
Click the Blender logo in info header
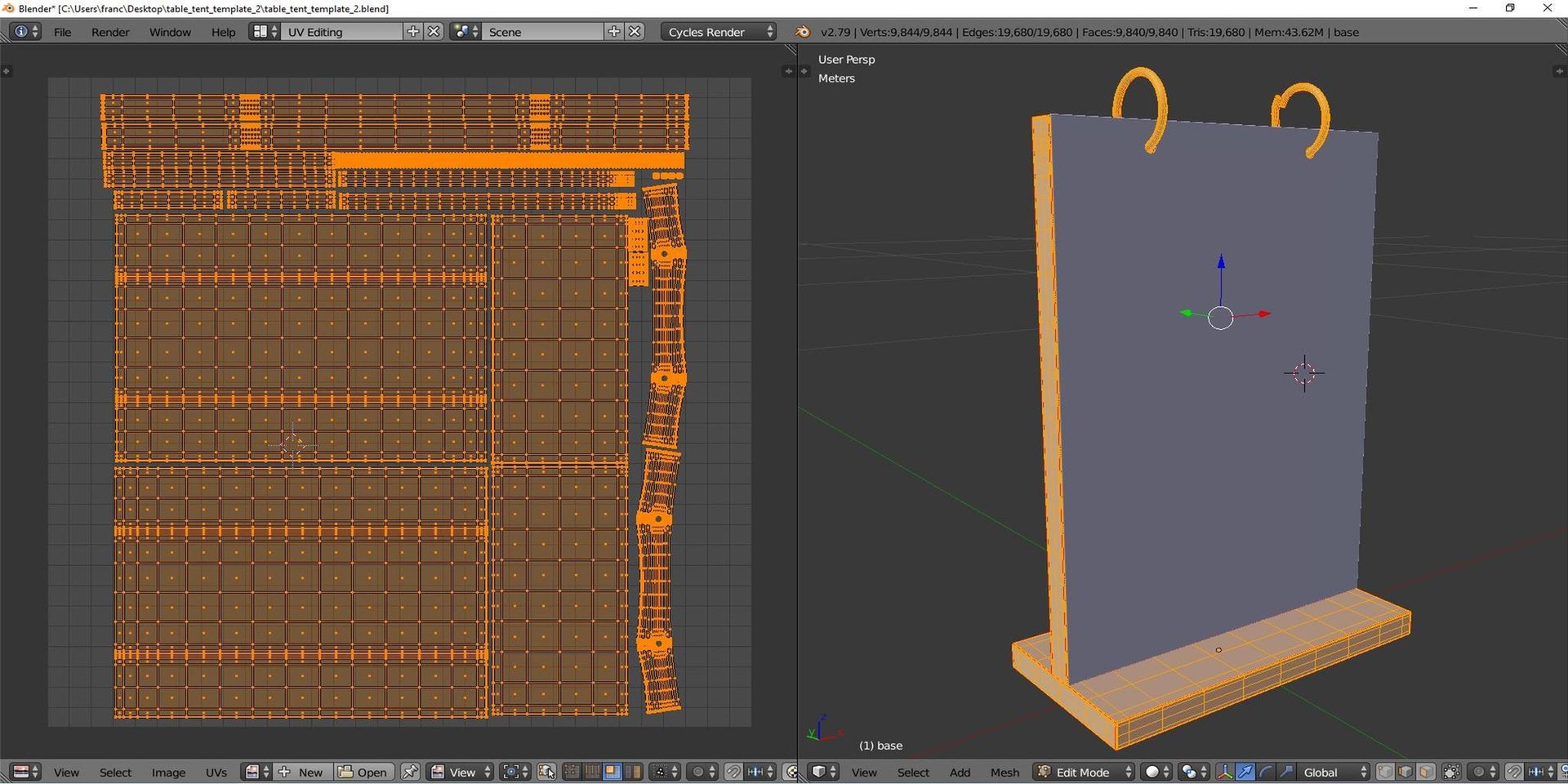803,32
